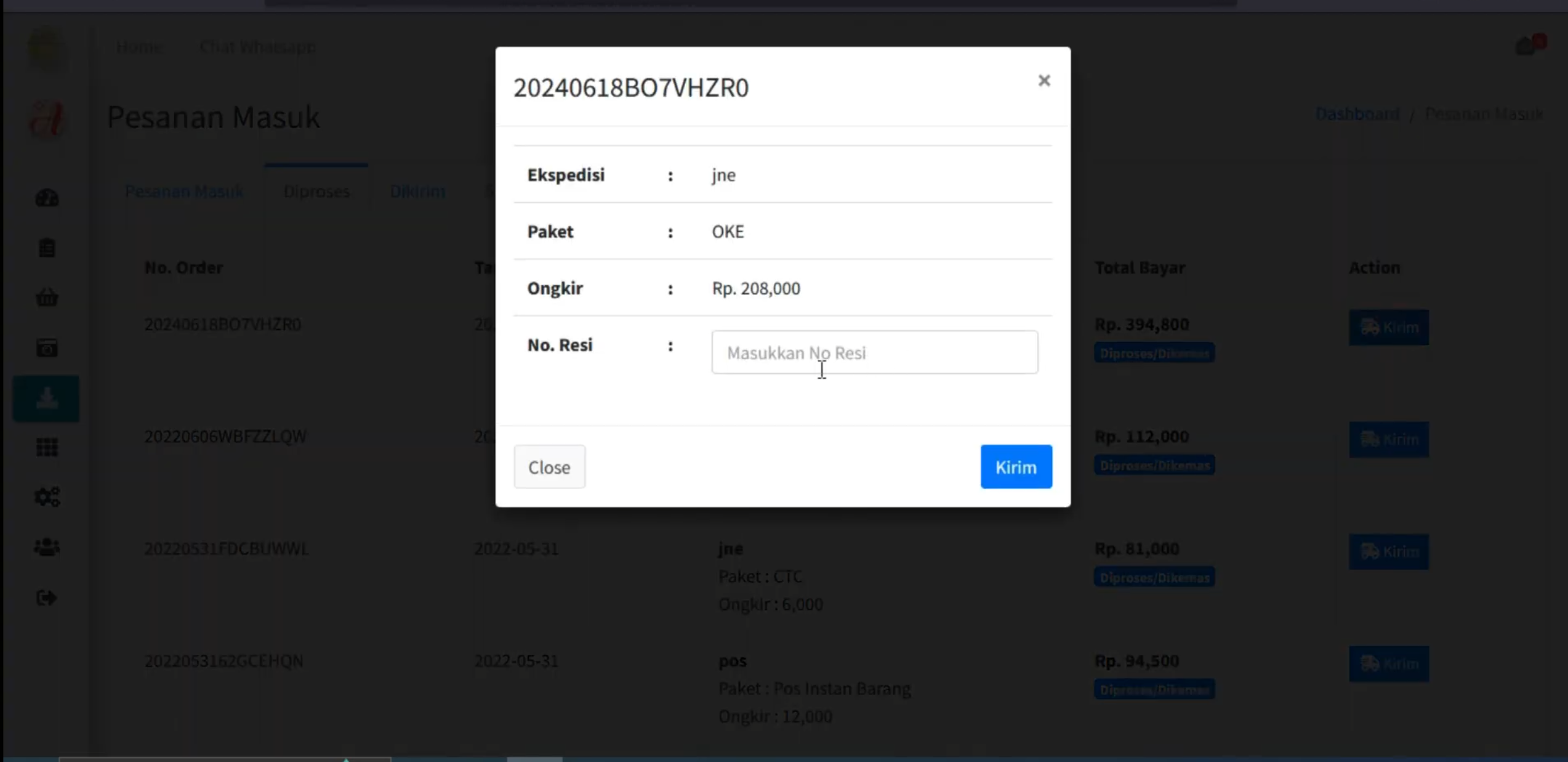Submit the form with the blue Kirim button
Viewport: 1568px width, 762px height.
(x=1016, y=467)
